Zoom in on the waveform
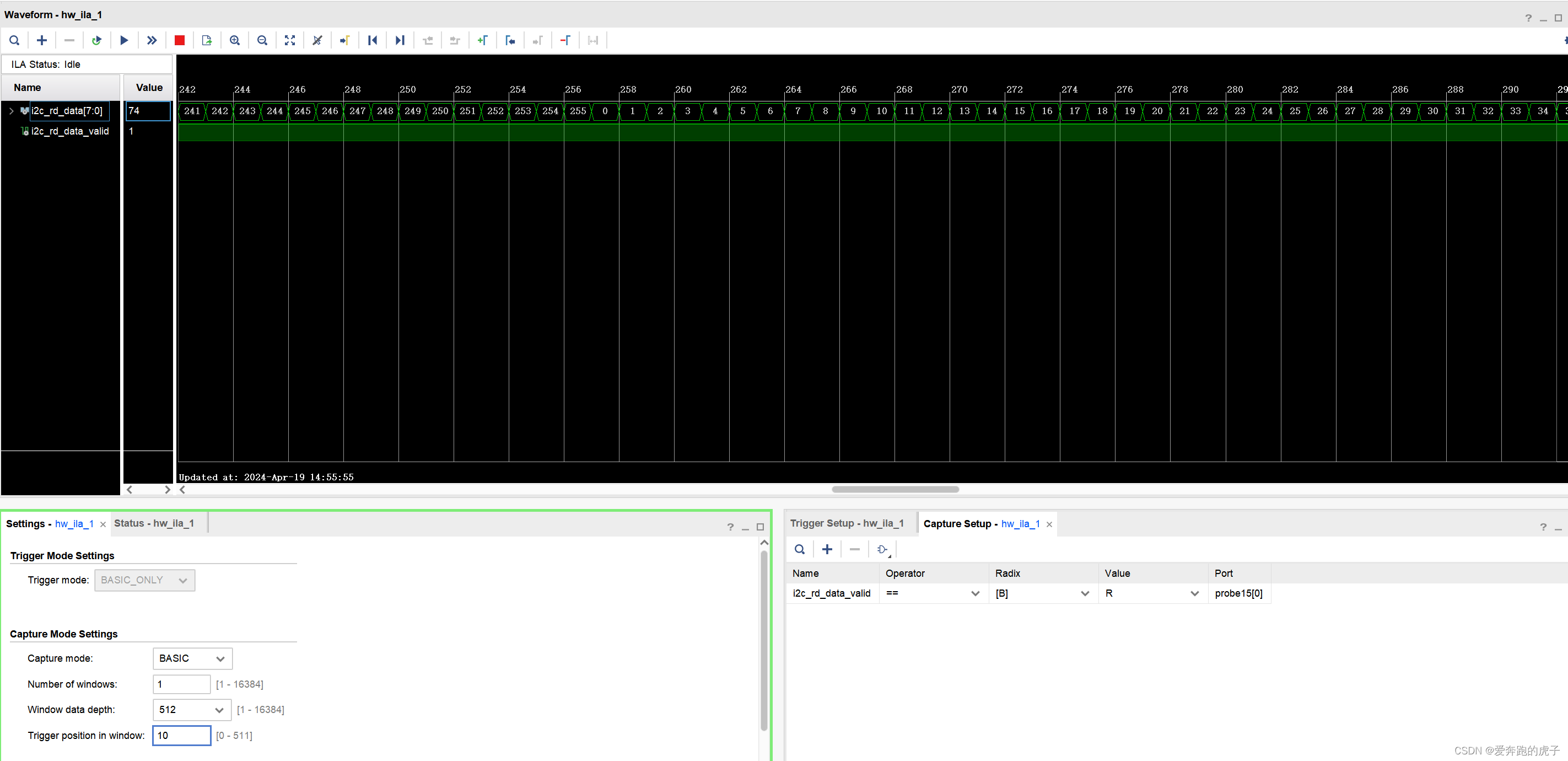This screenshot has height=761, width=1568. 234,40
